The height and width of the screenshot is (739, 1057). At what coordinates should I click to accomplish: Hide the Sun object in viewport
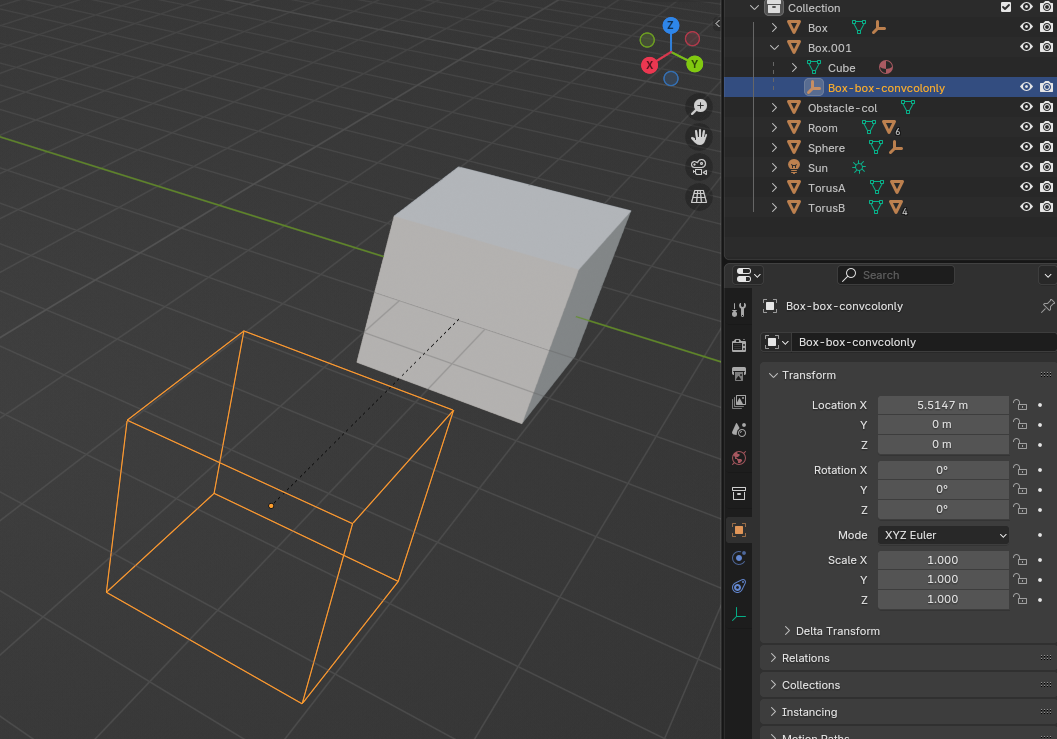point(1026,168)
